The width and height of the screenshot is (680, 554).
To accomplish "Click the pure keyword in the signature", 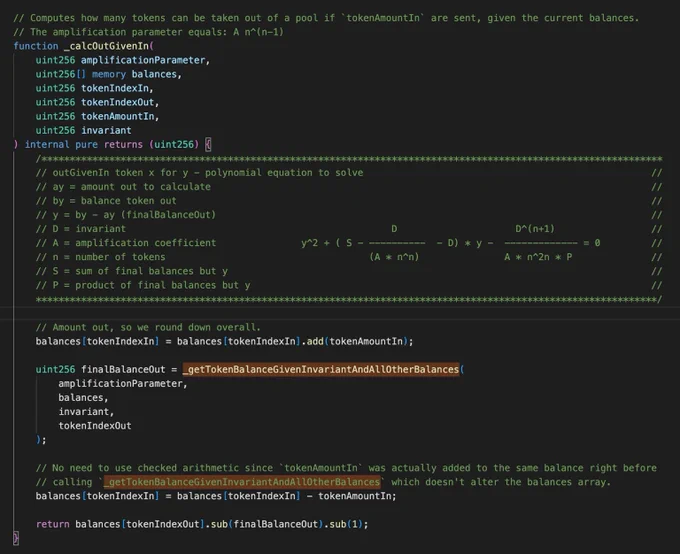I will [x=86, y=144].
